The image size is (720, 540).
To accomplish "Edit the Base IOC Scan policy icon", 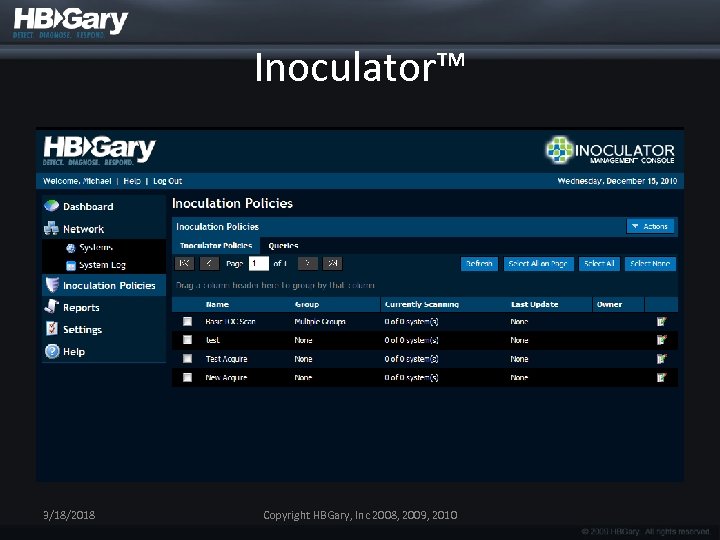I will (x=661, y=321).
